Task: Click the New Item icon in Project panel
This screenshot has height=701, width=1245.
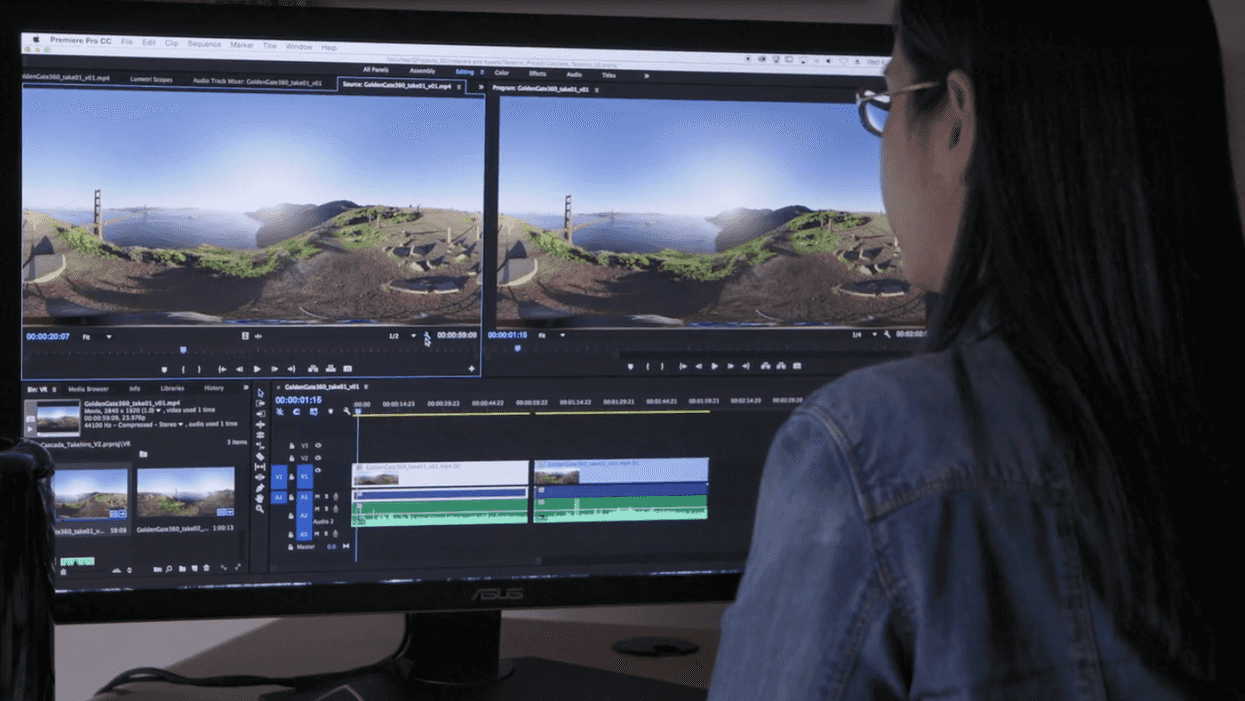Action: [x=194, y=568]
